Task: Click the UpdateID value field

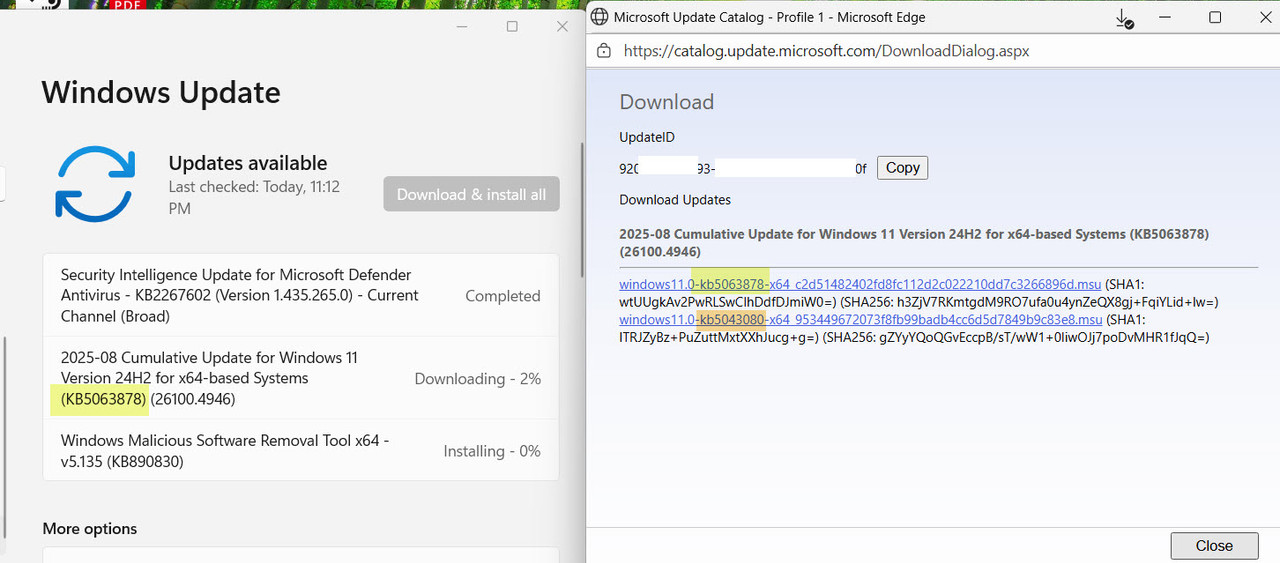Action: coord(743,169)
